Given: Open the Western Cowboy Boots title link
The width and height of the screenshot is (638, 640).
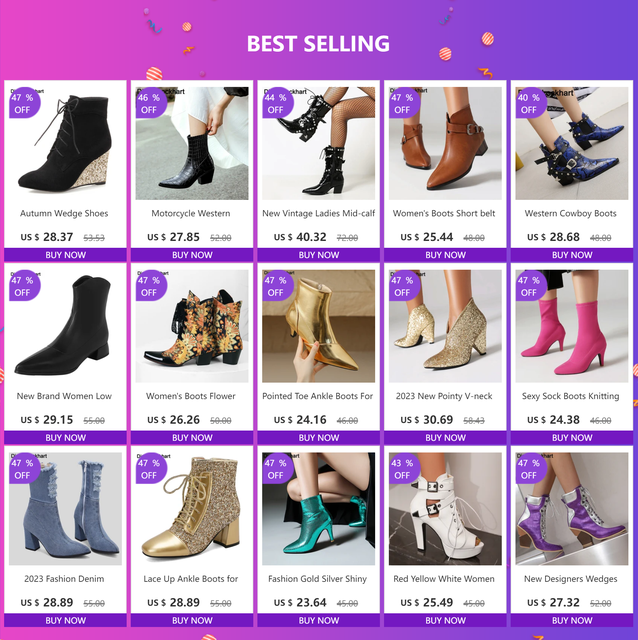Looking at the screenshot, I should pyautogui.click(x=570, y=213).
